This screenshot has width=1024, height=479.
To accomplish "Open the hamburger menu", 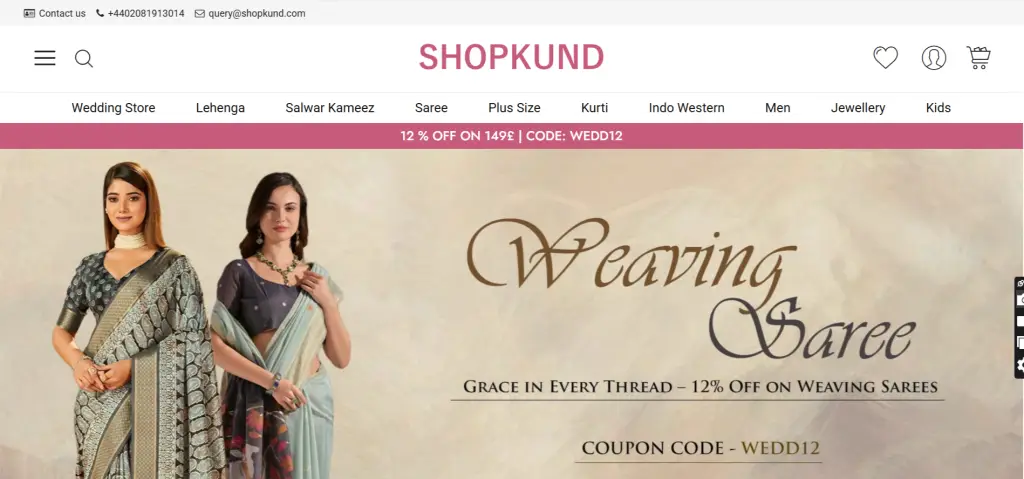I will tap(45, 58).
